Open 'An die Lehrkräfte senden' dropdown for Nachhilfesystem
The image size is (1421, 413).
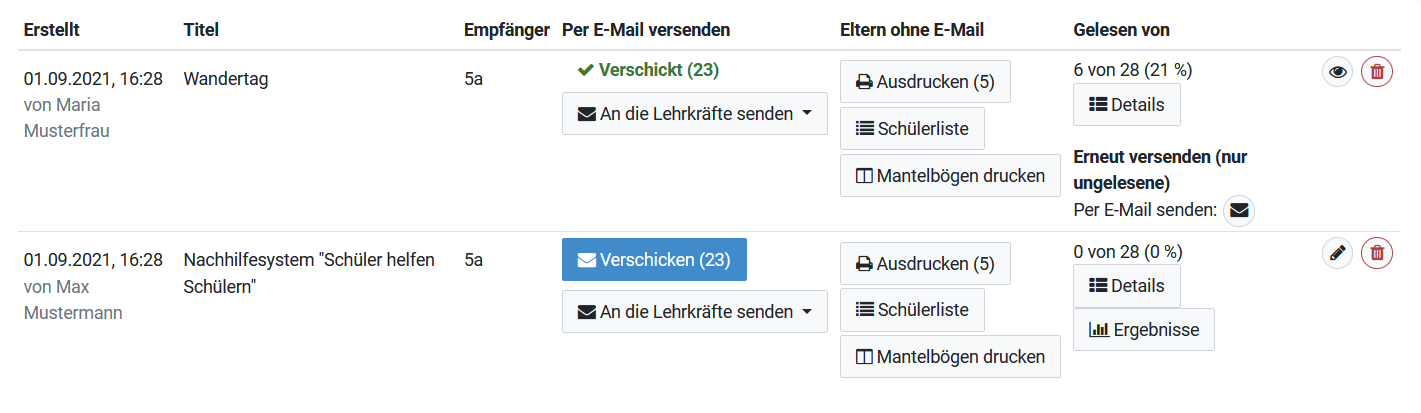coord(695,312)
